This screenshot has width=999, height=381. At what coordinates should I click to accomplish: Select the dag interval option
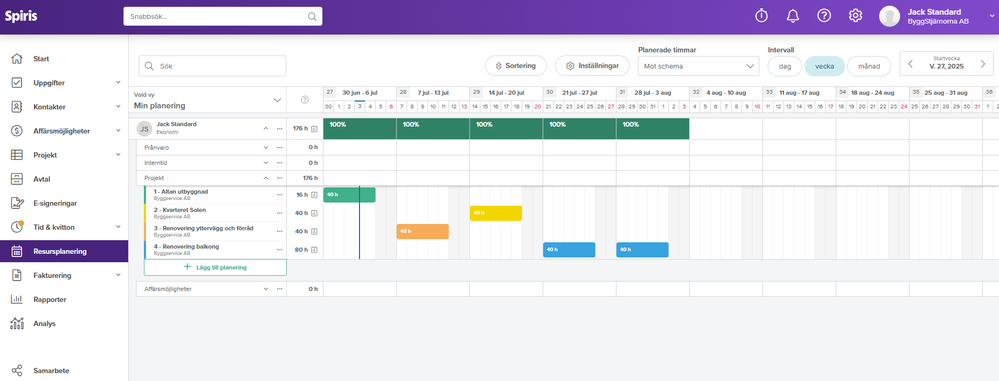coord(785,66)
